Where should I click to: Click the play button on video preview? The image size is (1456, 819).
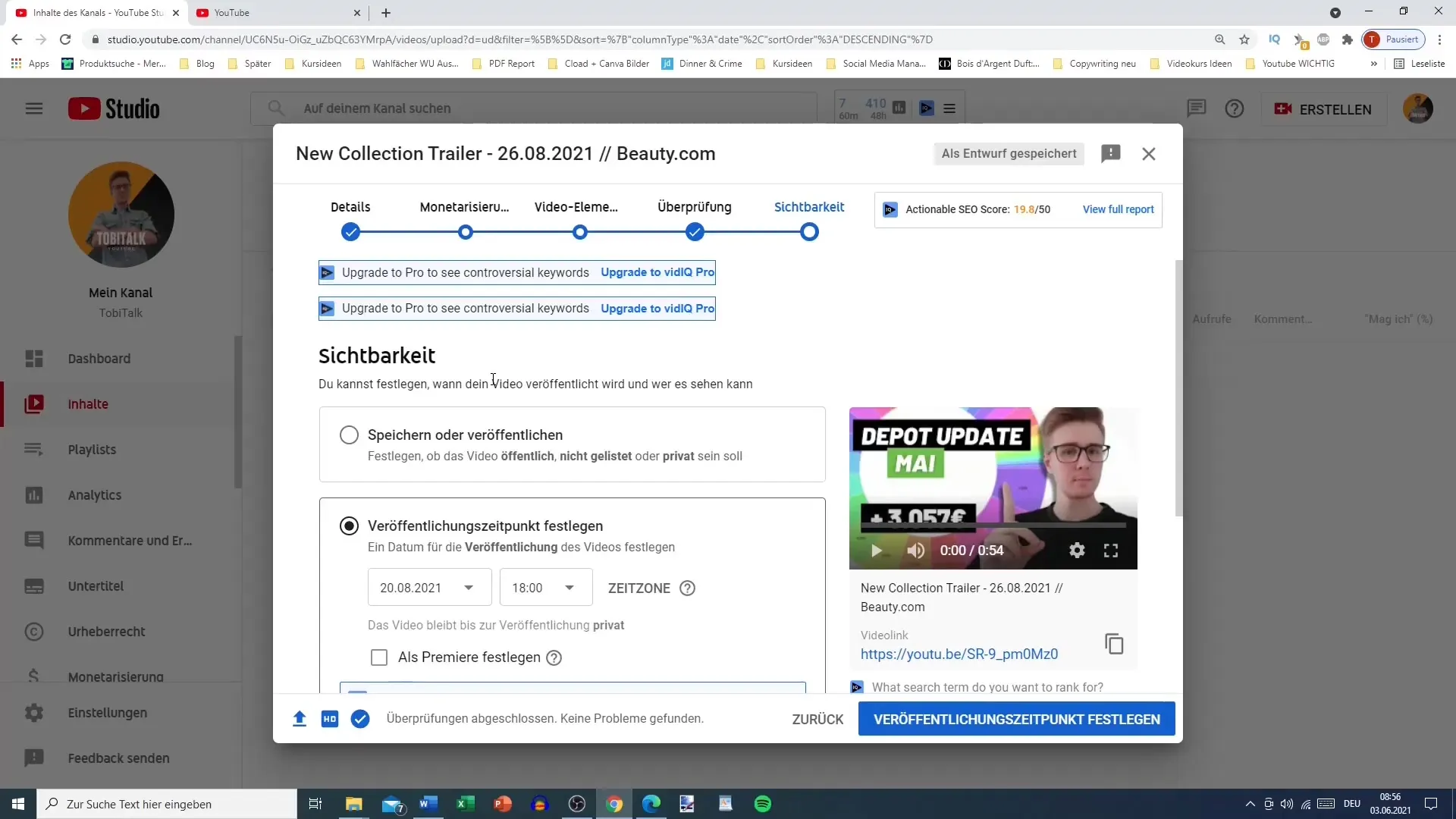(x=877, y=550)
